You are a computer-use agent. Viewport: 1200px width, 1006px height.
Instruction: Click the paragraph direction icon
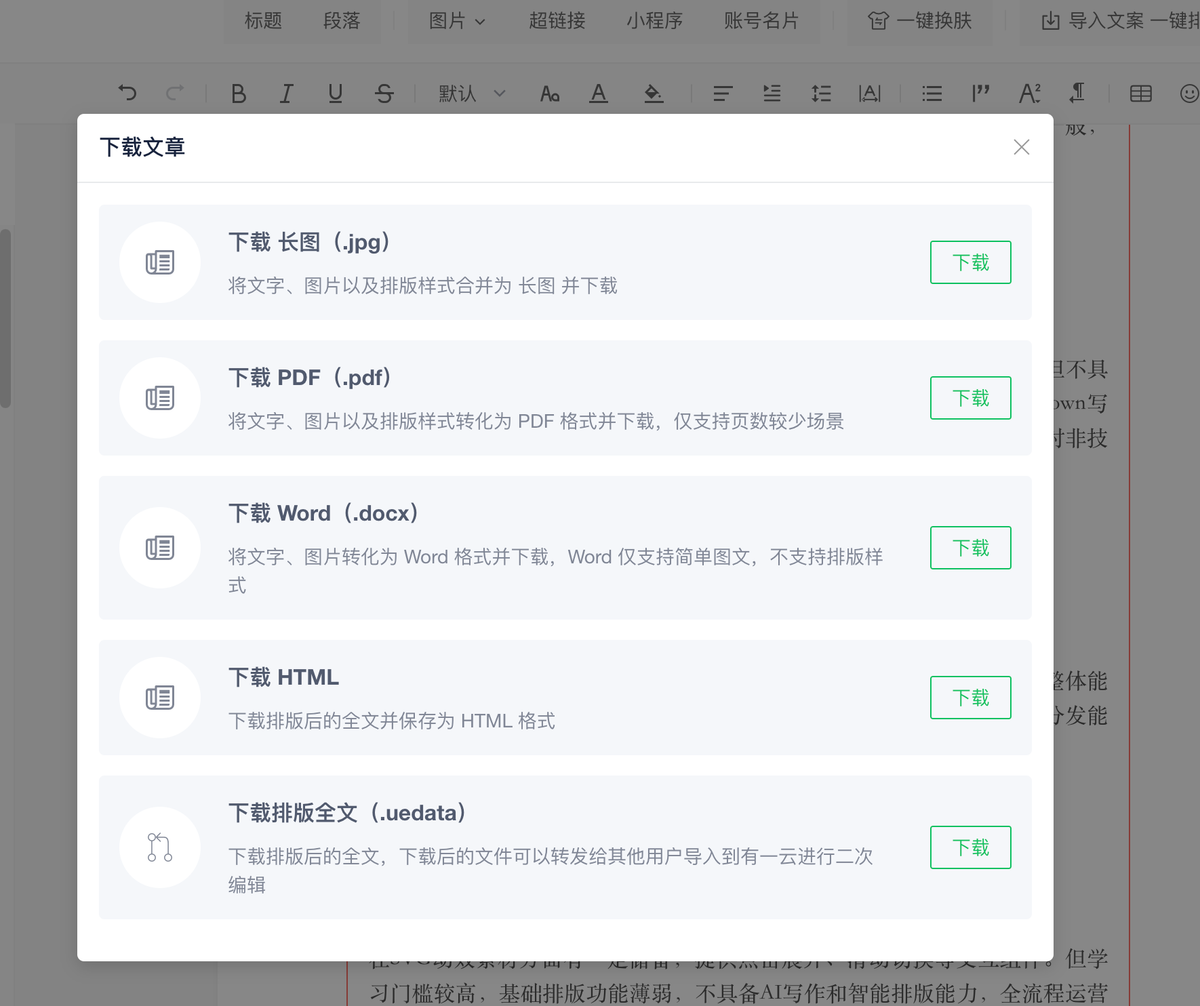pos(1077,93)
